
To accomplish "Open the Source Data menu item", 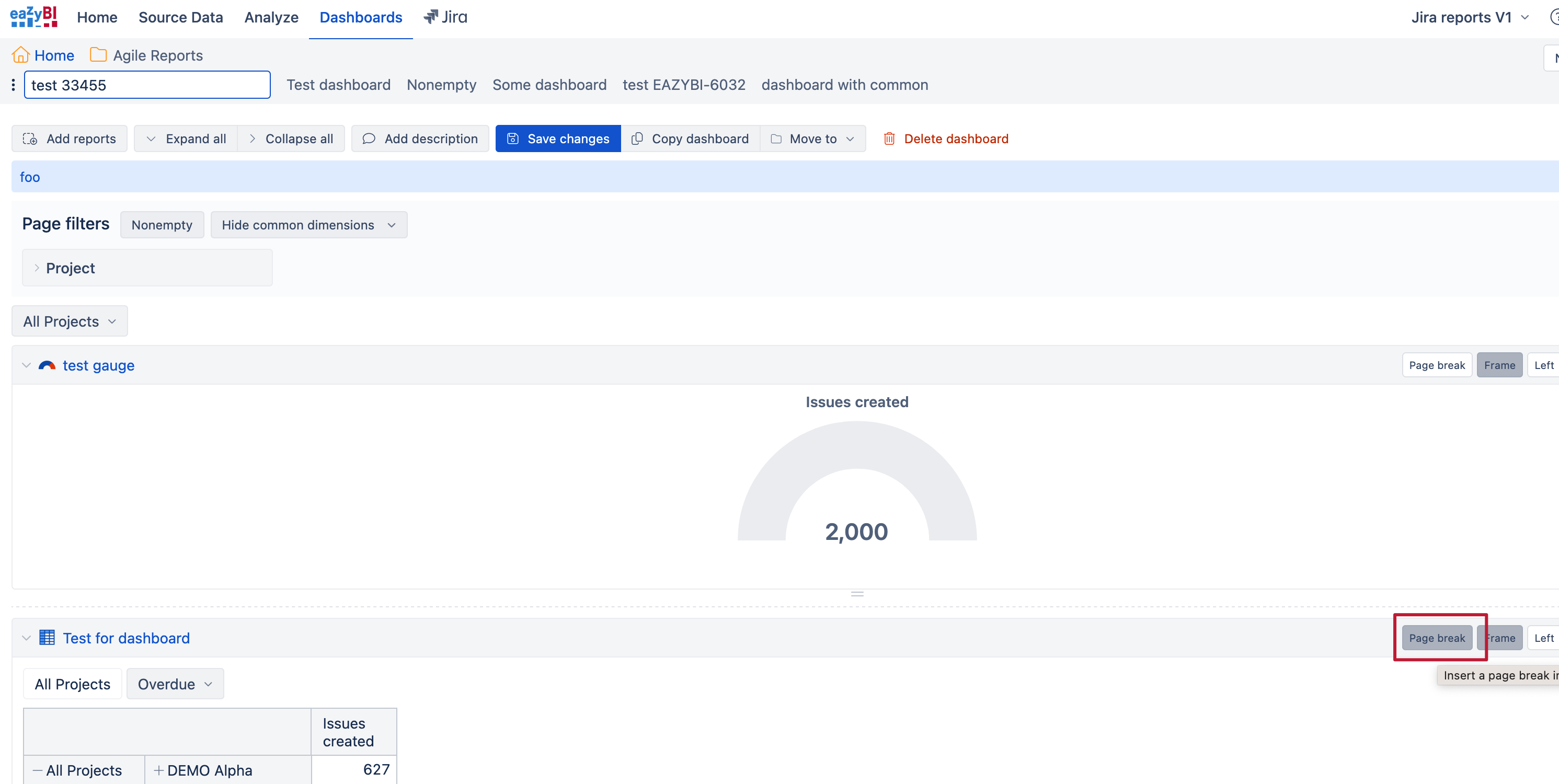I will click(180, 17).
